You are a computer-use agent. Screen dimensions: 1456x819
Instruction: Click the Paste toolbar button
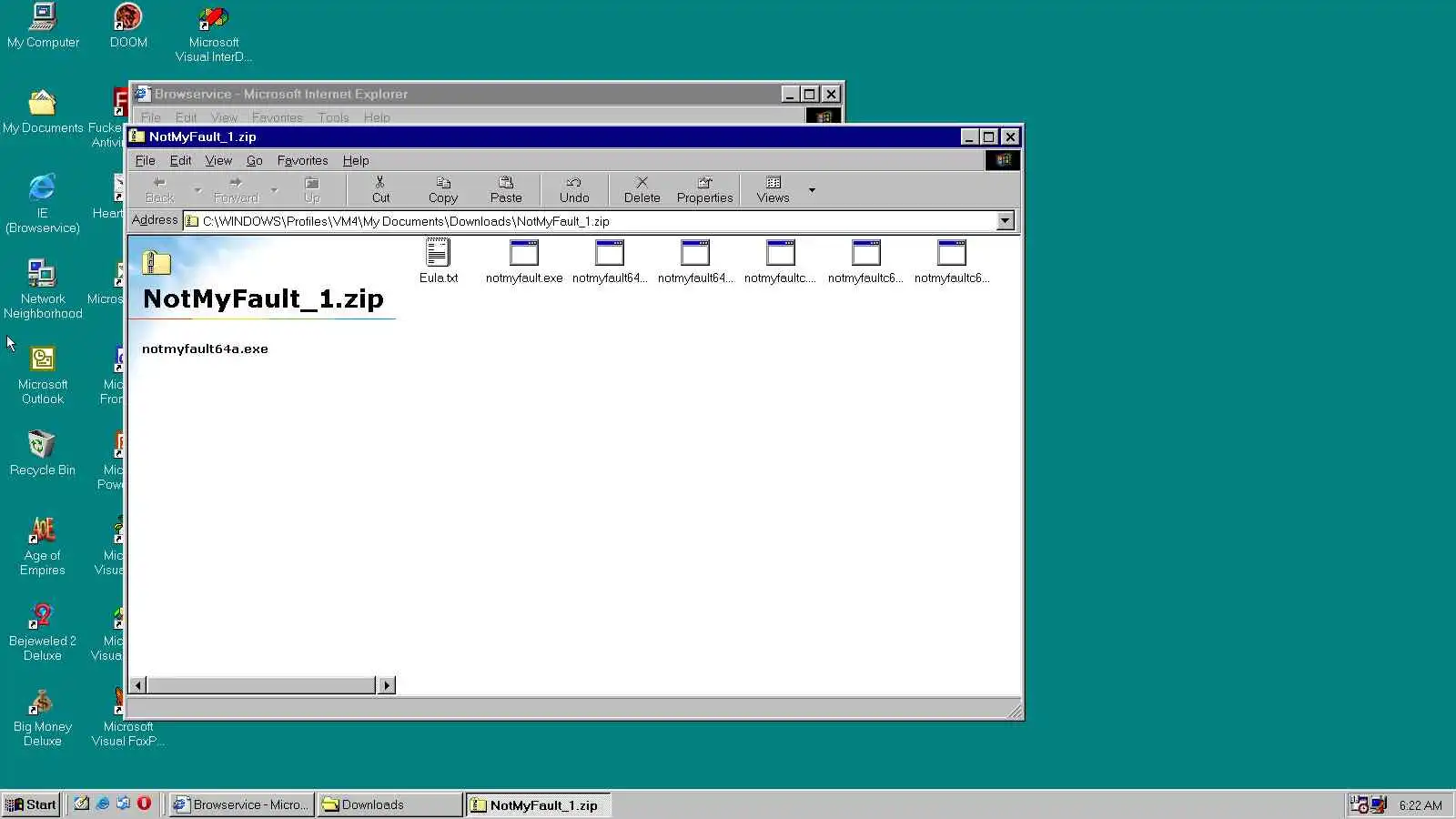506,189
